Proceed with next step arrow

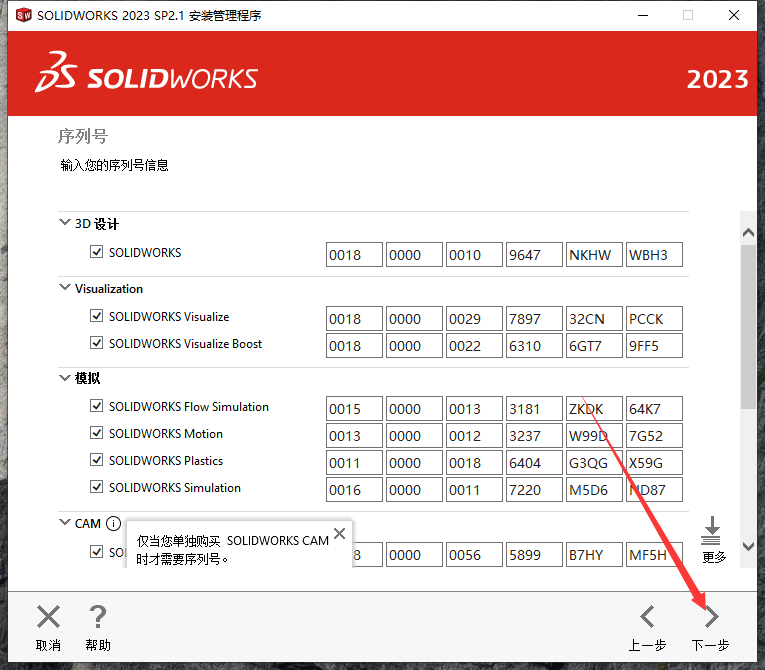pos(711,616)
